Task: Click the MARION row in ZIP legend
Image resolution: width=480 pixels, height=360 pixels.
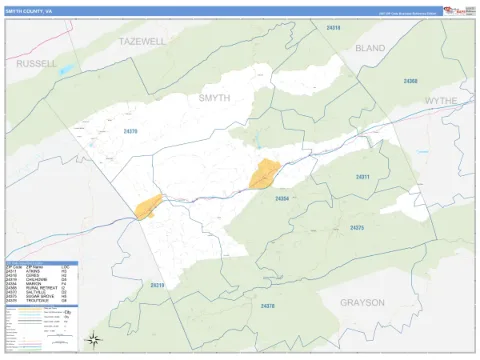Action: pyautogui.click(x=36, y=284)
